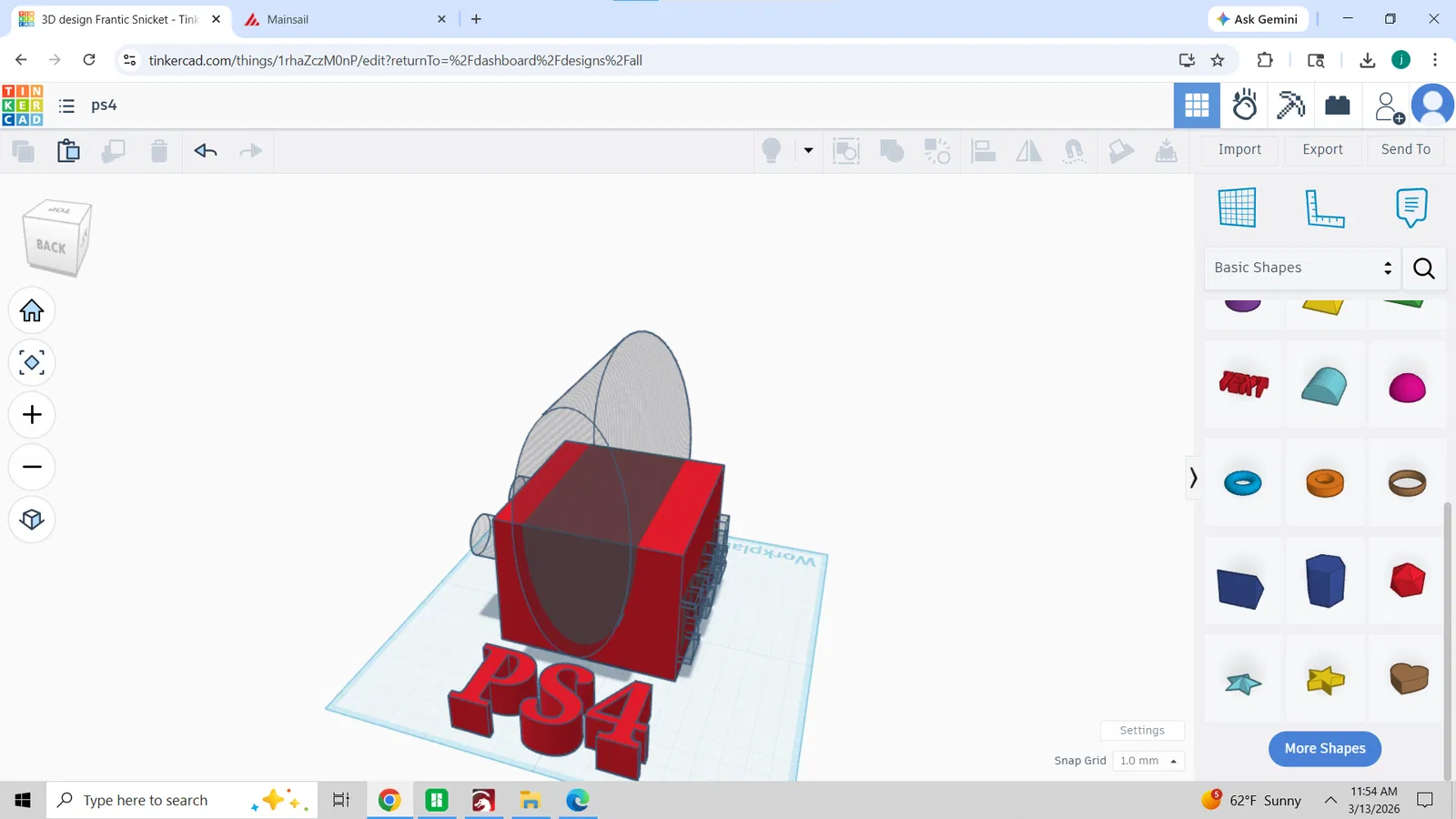This screenshot has height=819, width=1456.
Task: Collapse the shapes panel chevron
Action: pos(1193,478)
